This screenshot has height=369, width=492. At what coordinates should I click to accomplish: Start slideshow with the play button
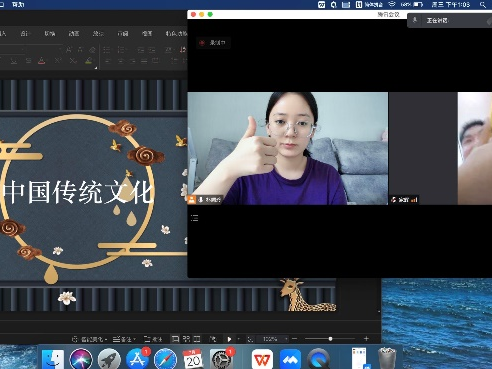(229, 339)
